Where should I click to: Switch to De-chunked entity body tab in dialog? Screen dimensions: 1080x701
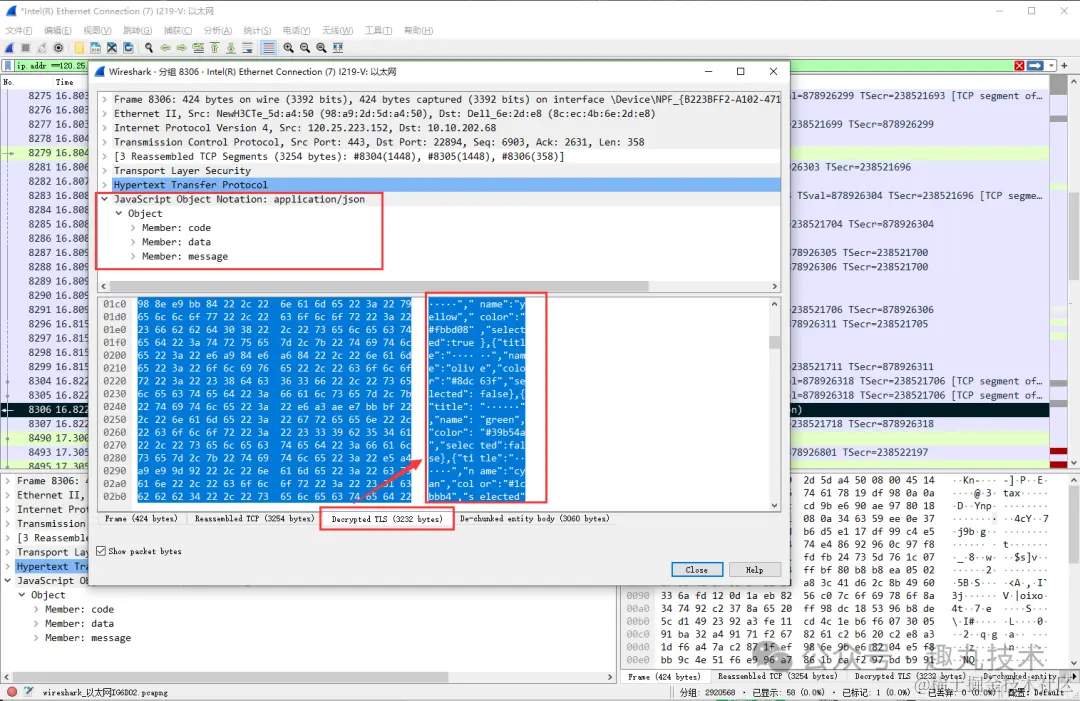pyautogui.click(x=534, y=519)
